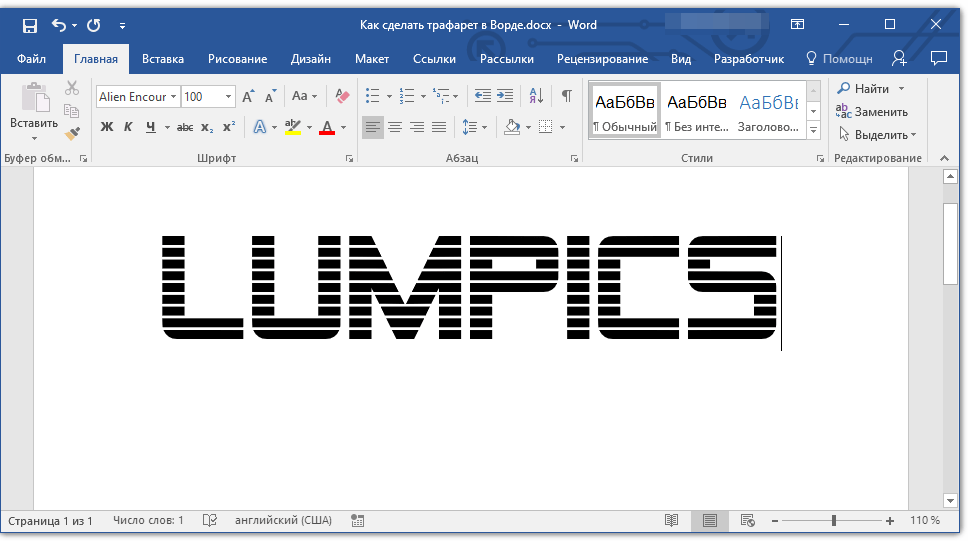Screen dimensions: 968x541
Task: Align text right
Action: coord(417,127)
